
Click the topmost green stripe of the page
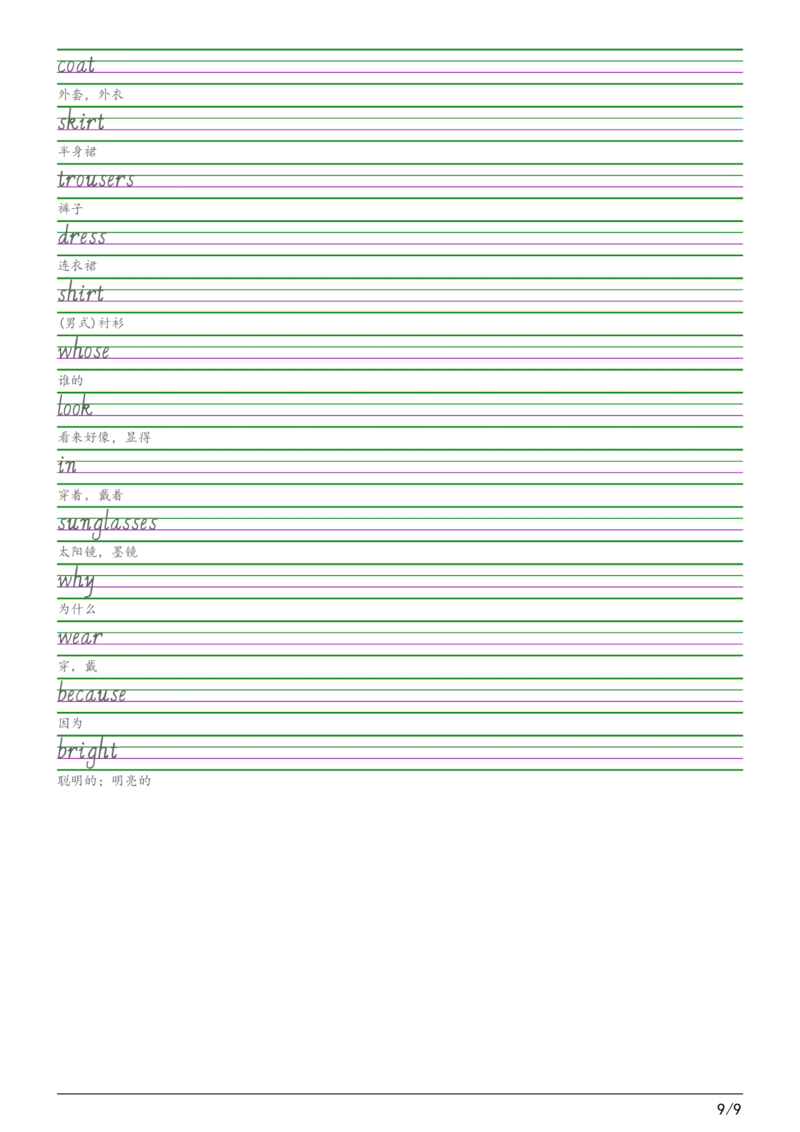tap(400, 51)
